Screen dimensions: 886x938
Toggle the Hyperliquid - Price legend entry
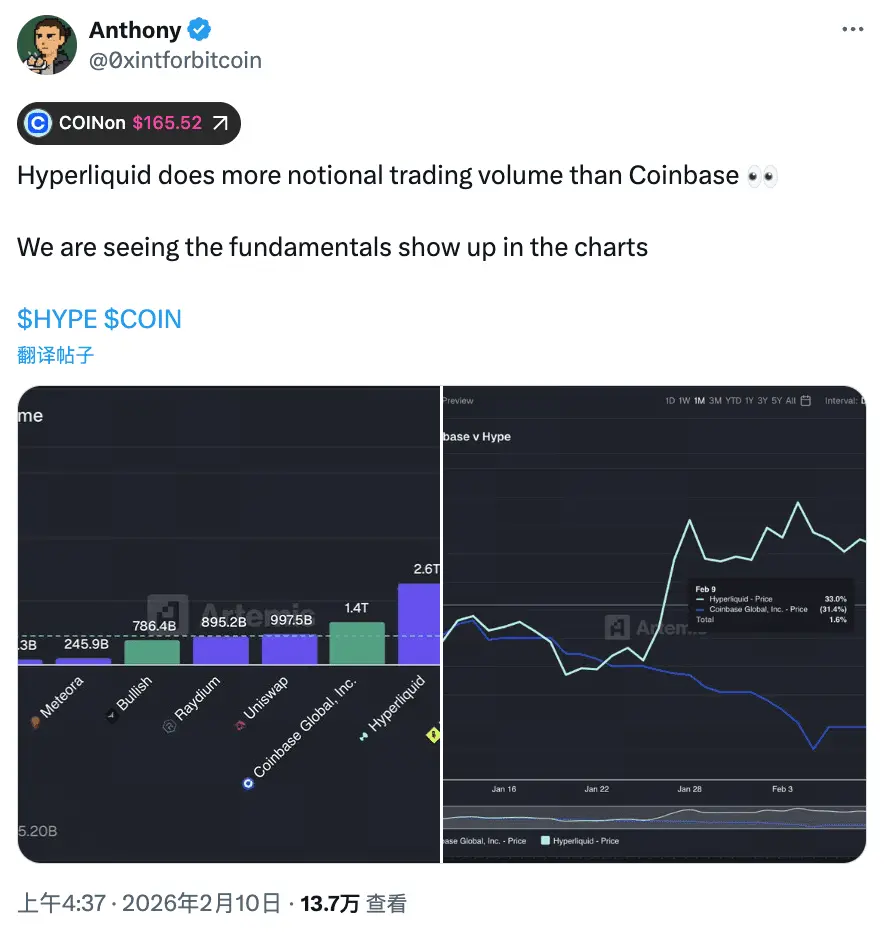[x=580, y=840]
